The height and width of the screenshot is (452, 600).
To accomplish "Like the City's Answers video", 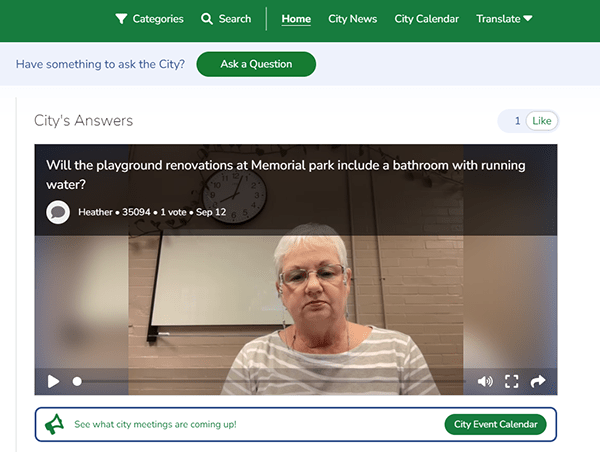I will (541, 121).
